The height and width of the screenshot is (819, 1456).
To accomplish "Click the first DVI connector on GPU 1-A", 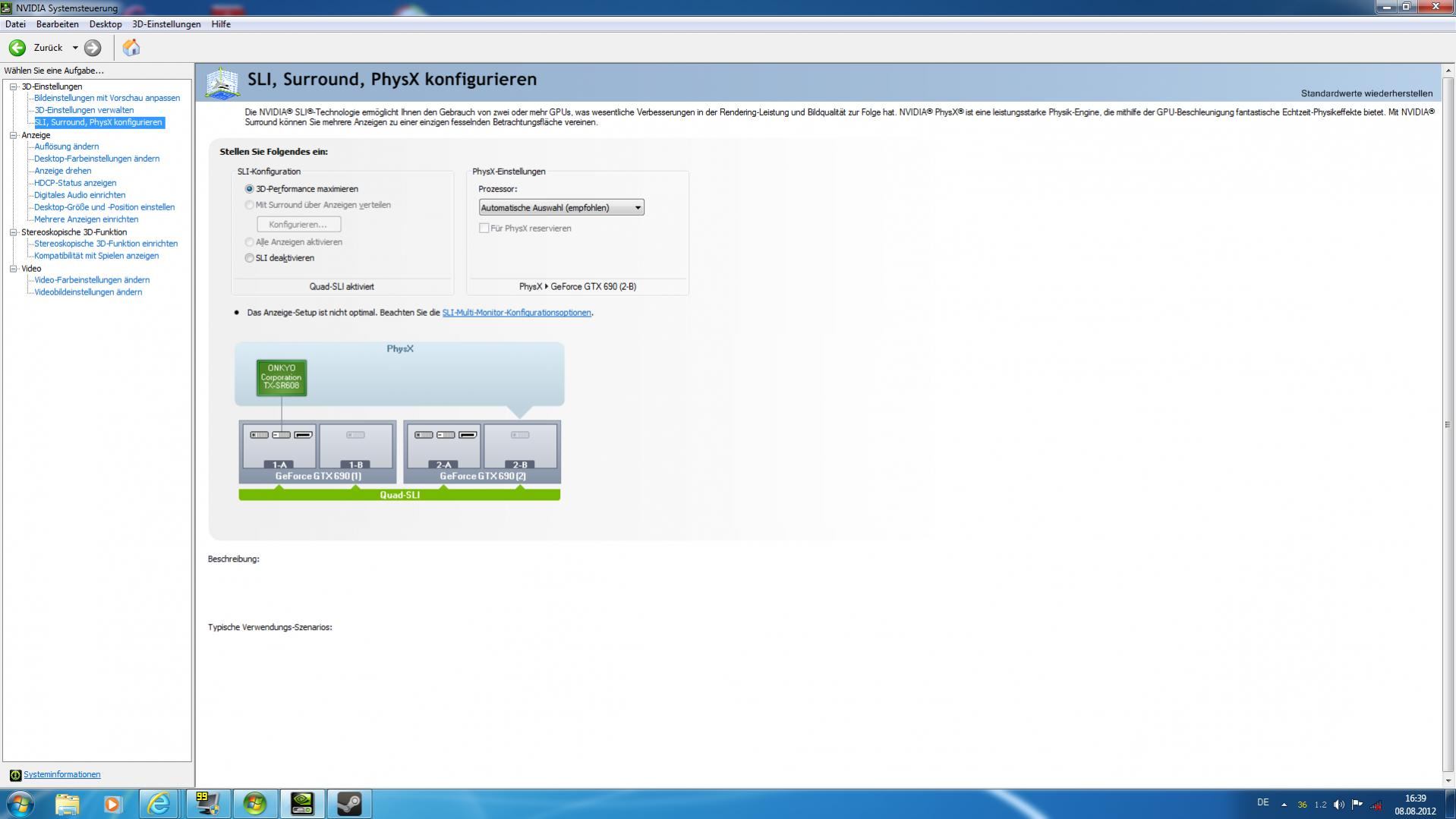I will coord(260,435).
